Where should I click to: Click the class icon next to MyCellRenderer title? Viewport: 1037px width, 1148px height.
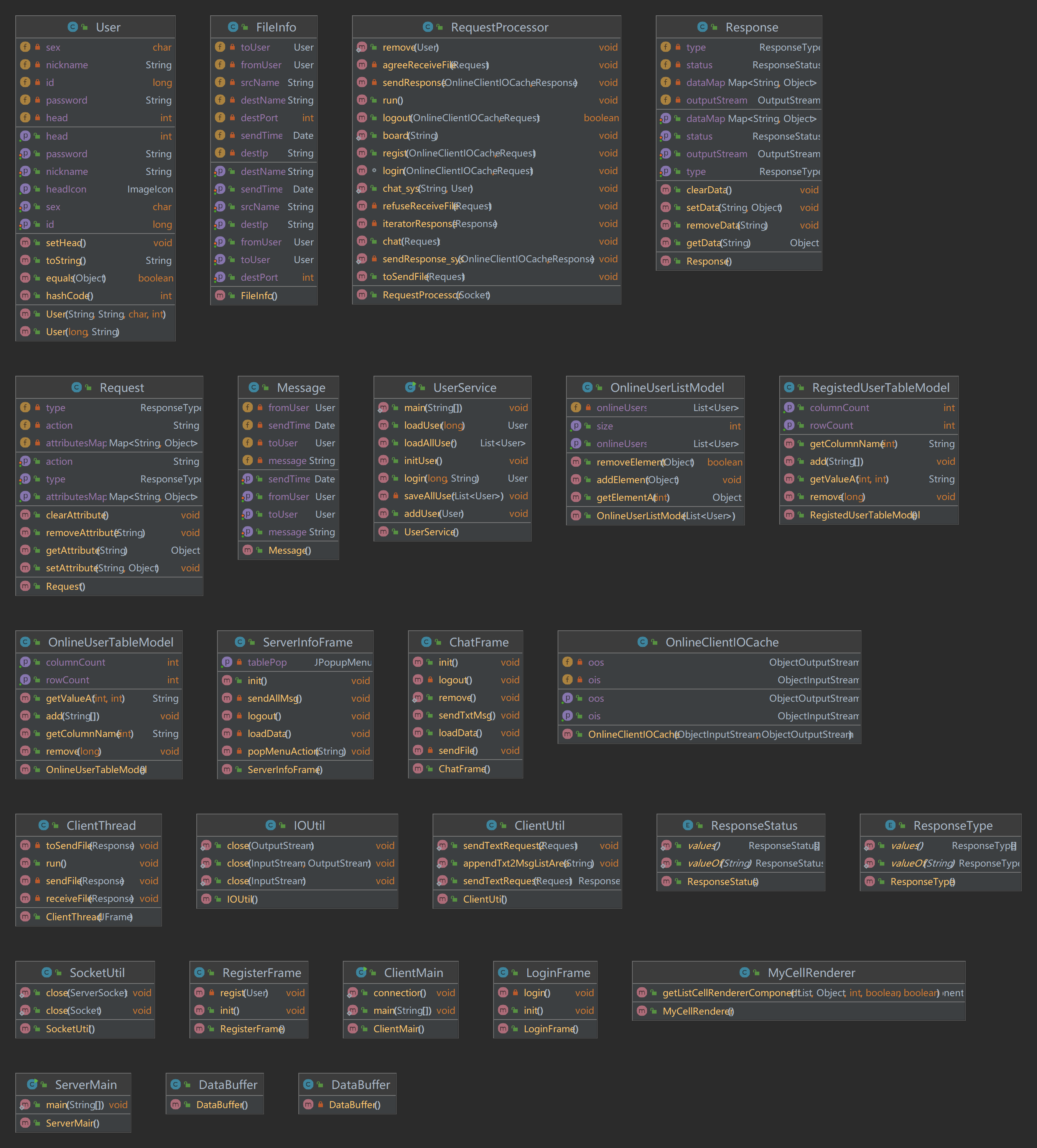pos(744,973)
